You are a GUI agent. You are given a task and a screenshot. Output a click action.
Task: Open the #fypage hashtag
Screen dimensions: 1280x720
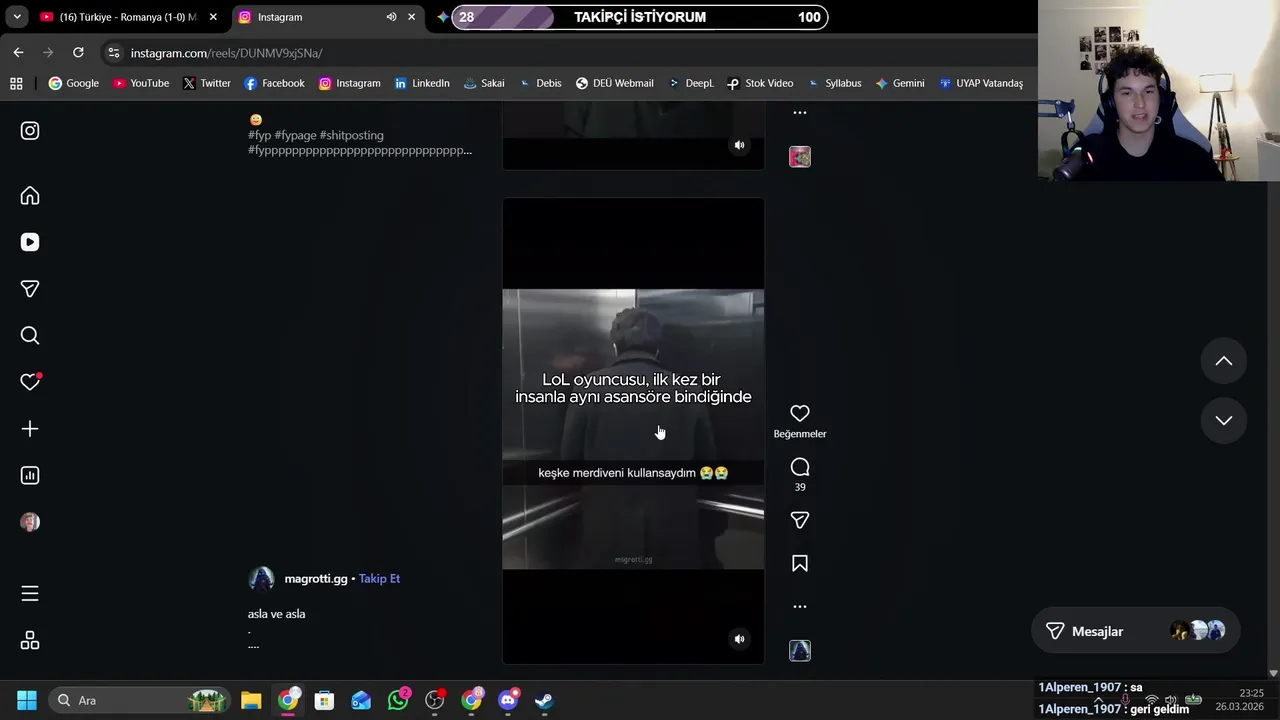coord(295,135)
